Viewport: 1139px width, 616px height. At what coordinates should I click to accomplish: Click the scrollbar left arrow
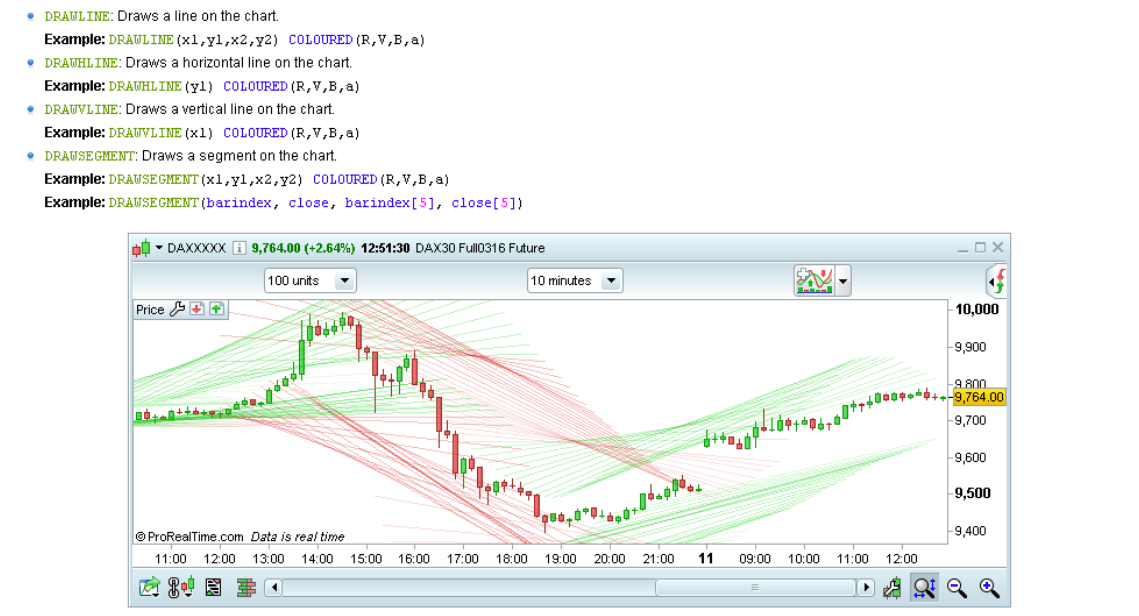point(273,588)
